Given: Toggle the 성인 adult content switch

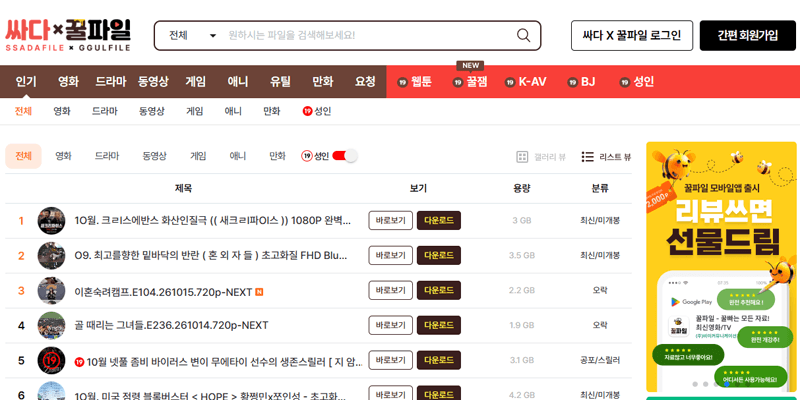Looking at the screenshot, I should pos(345,156).
